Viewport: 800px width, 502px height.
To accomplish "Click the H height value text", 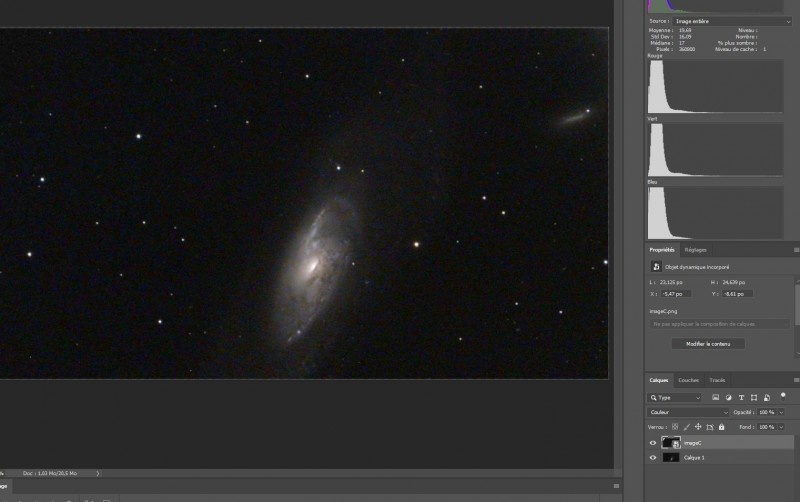I will pos(734,282).
